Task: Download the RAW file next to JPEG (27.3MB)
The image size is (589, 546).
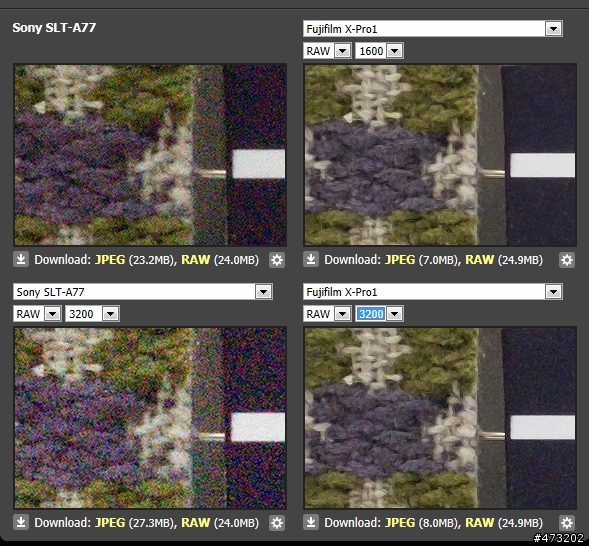Action: coord(195,522)
